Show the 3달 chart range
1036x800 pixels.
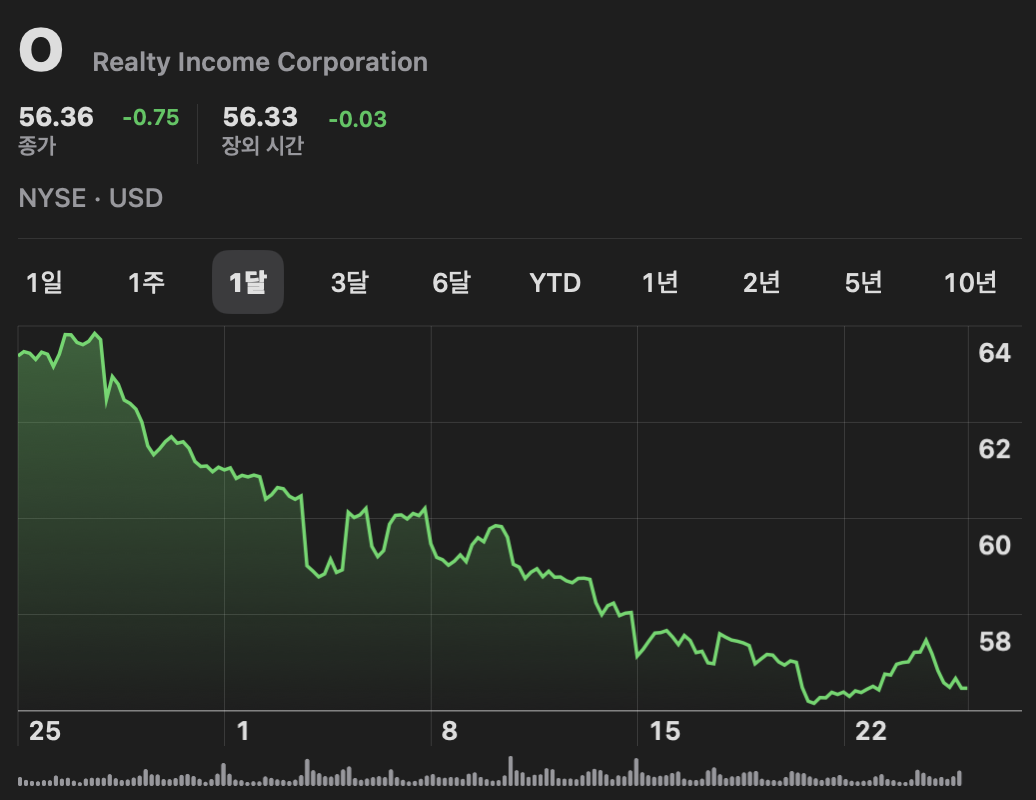(350, 283)
